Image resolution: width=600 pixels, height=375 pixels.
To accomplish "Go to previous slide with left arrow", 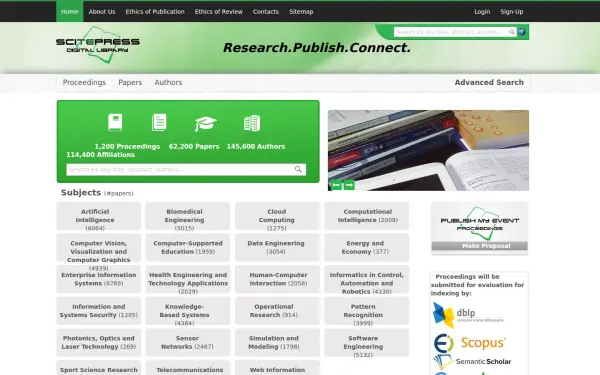I will click(336, 185).
